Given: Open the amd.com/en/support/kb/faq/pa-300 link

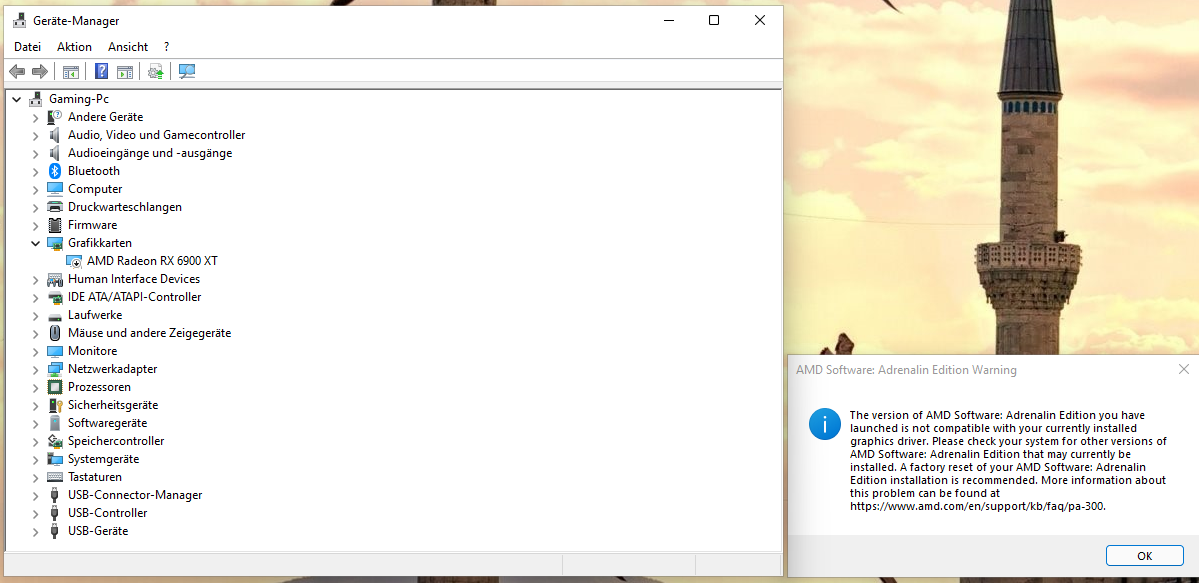Looking at the screenshot, I should coord(975,506).
